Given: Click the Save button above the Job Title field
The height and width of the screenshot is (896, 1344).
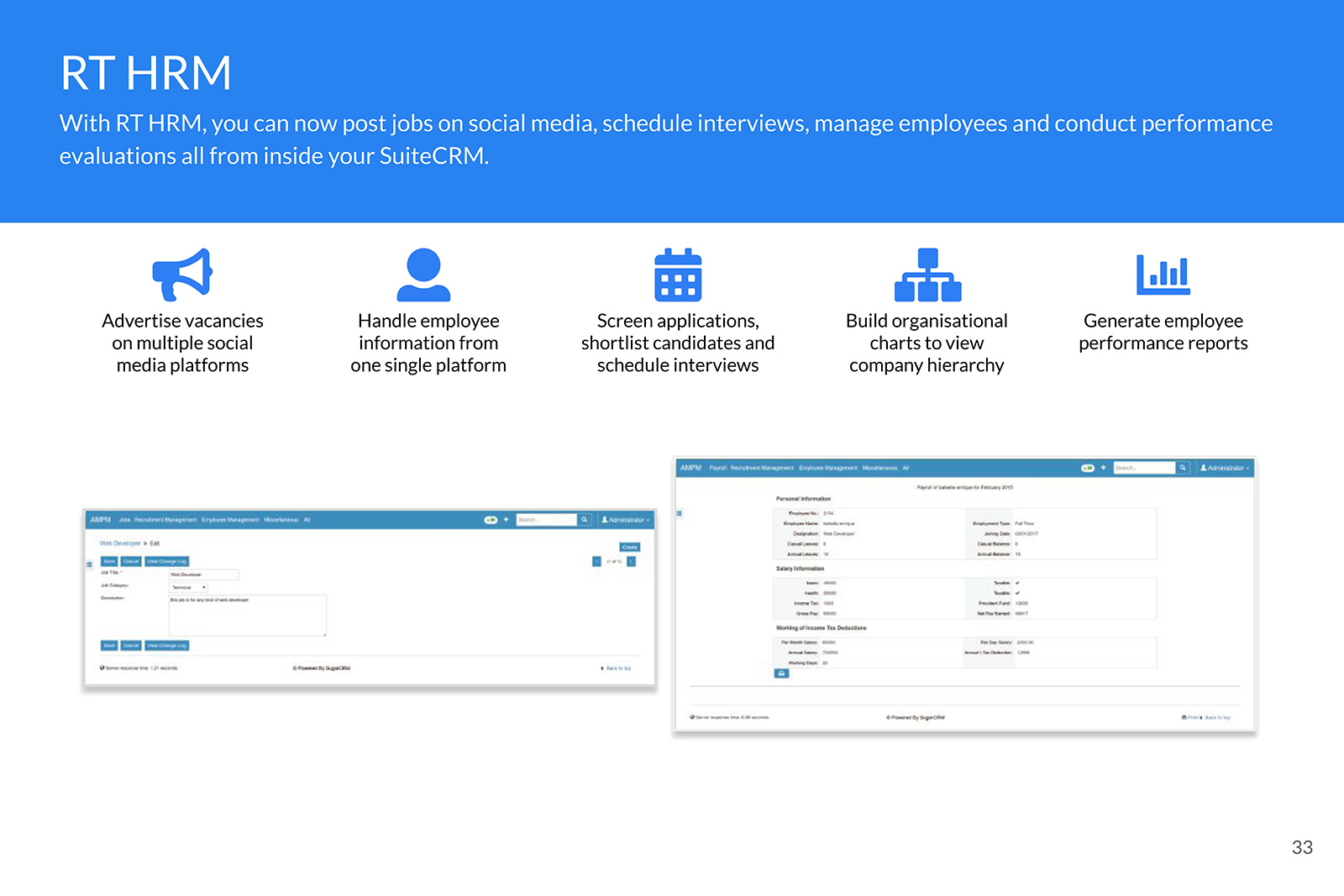Looking at the screenshot, I should click(x=109, y=561).
